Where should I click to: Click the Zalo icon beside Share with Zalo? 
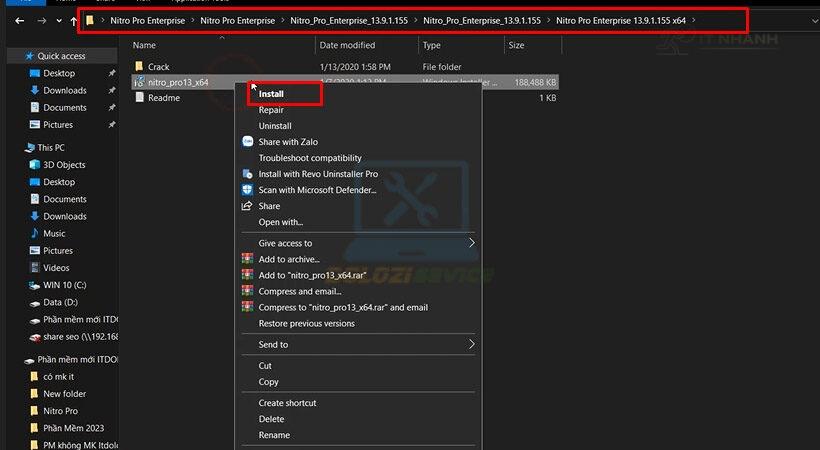[x=248, y=142]
